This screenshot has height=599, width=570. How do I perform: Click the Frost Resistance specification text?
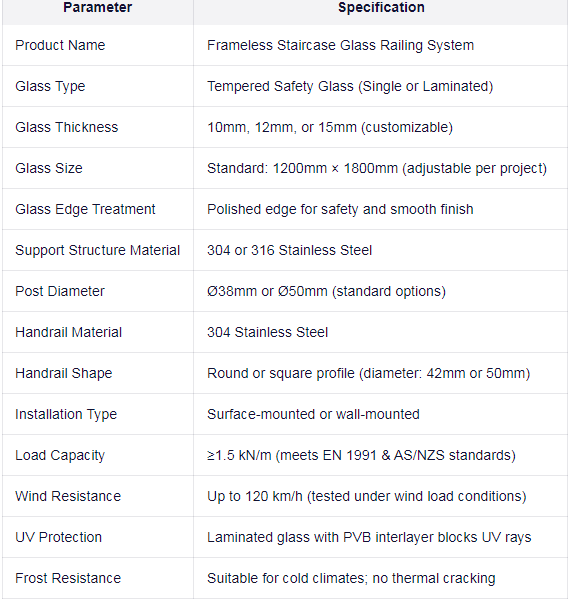point(351,578)
